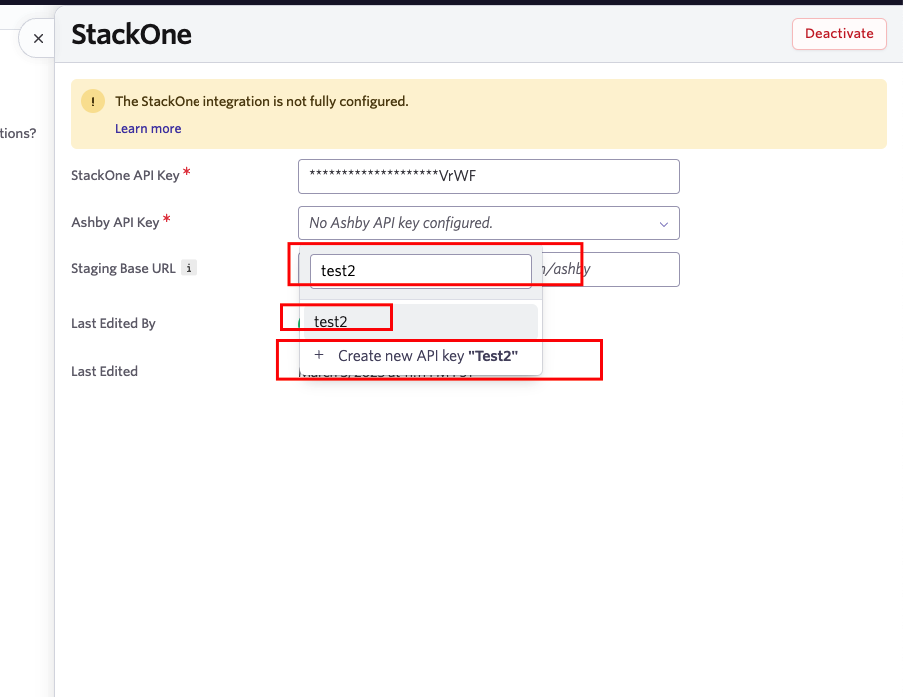Click the red asterisk after StackOne API Key
This screenshot has height=697, width=903.
point(188,169)
